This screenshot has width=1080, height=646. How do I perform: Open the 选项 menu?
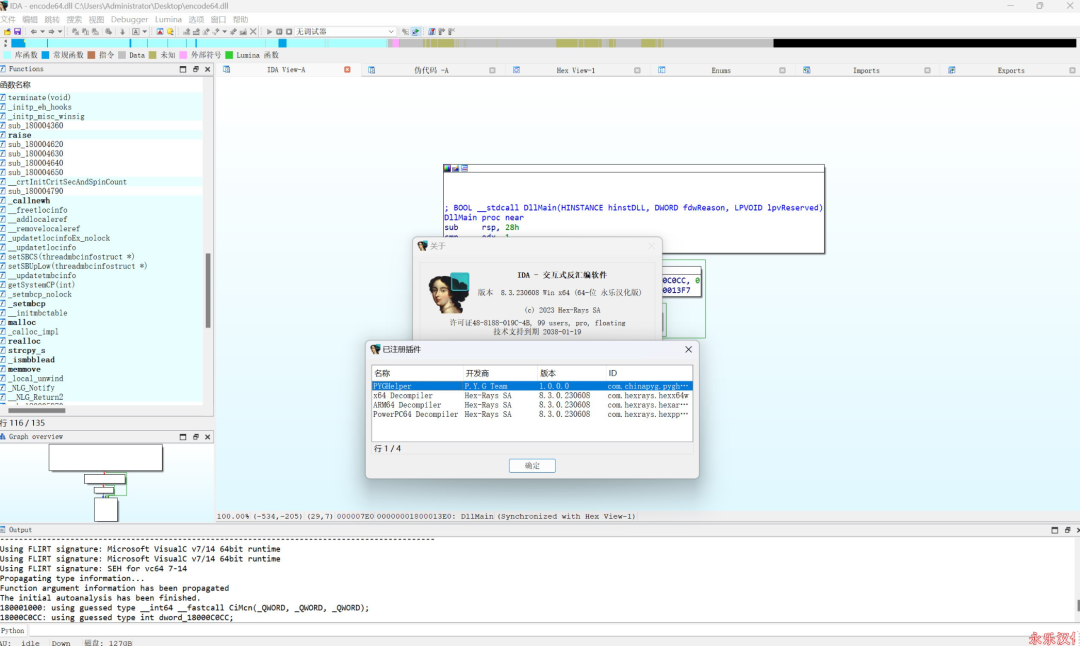(x=196, y=20)
